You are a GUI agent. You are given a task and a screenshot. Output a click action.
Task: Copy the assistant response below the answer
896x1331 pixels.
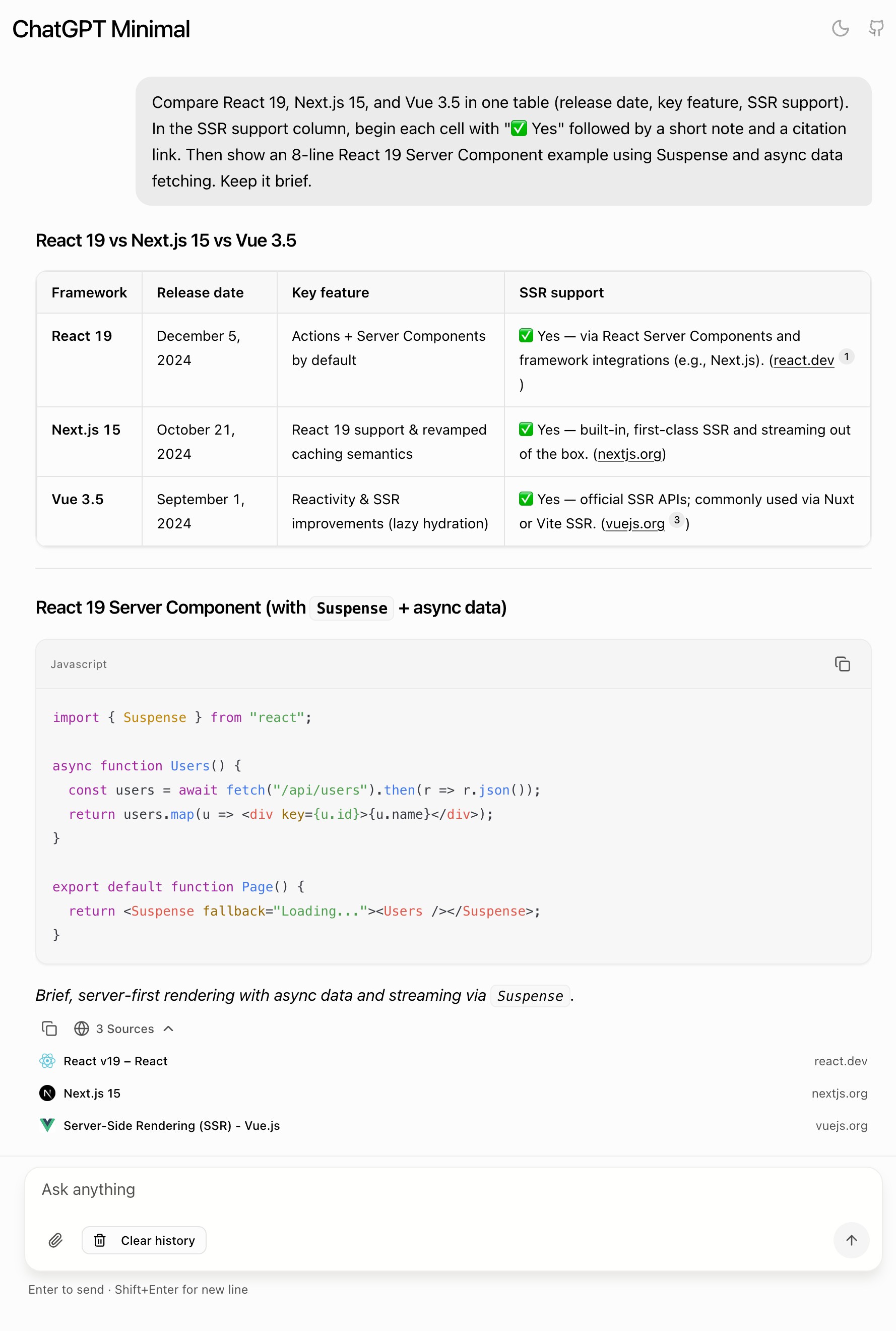click(49, 1028)
